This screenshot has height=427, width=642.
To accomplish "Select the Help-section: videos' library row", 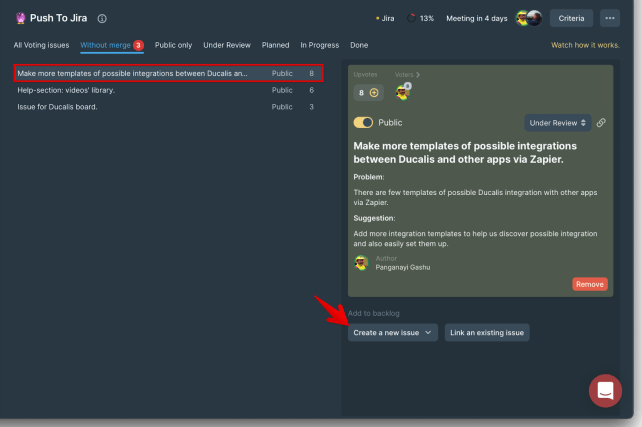I will tap(168, 90).
